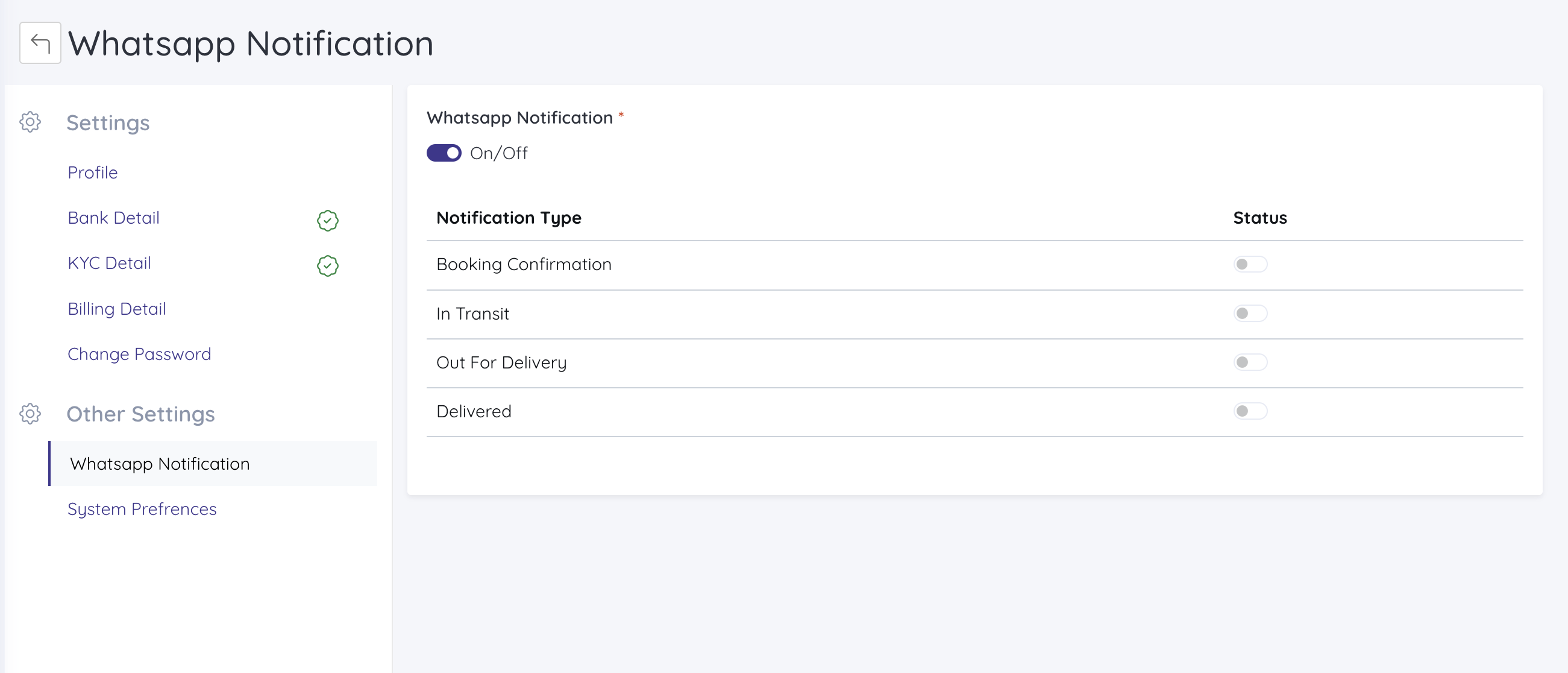Enable the Booking Confirmation status toggle
1568x673 pixels.
click(x=1250, y=264)
